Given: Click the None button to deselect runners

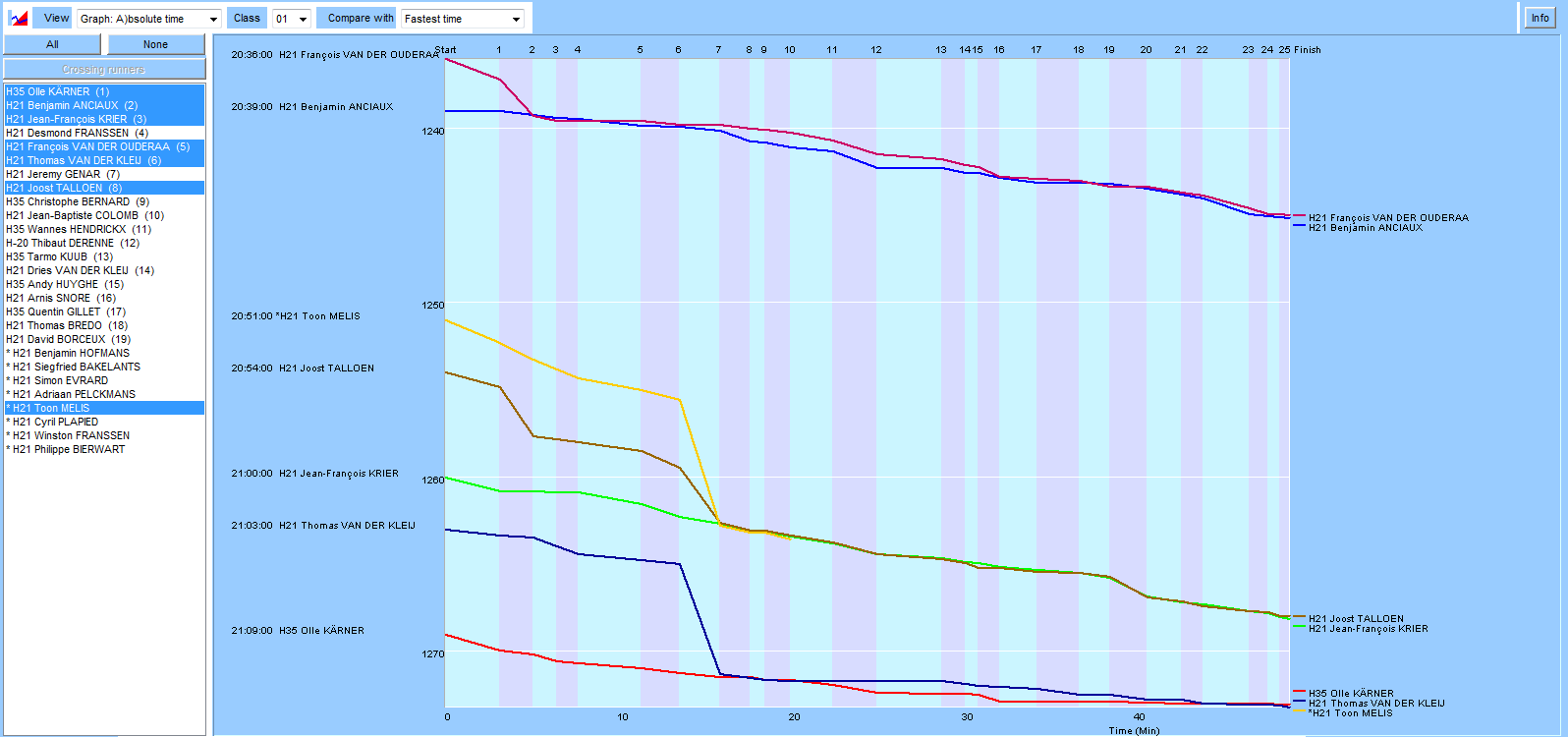Looking at the screenshot, I should (155, 44).
